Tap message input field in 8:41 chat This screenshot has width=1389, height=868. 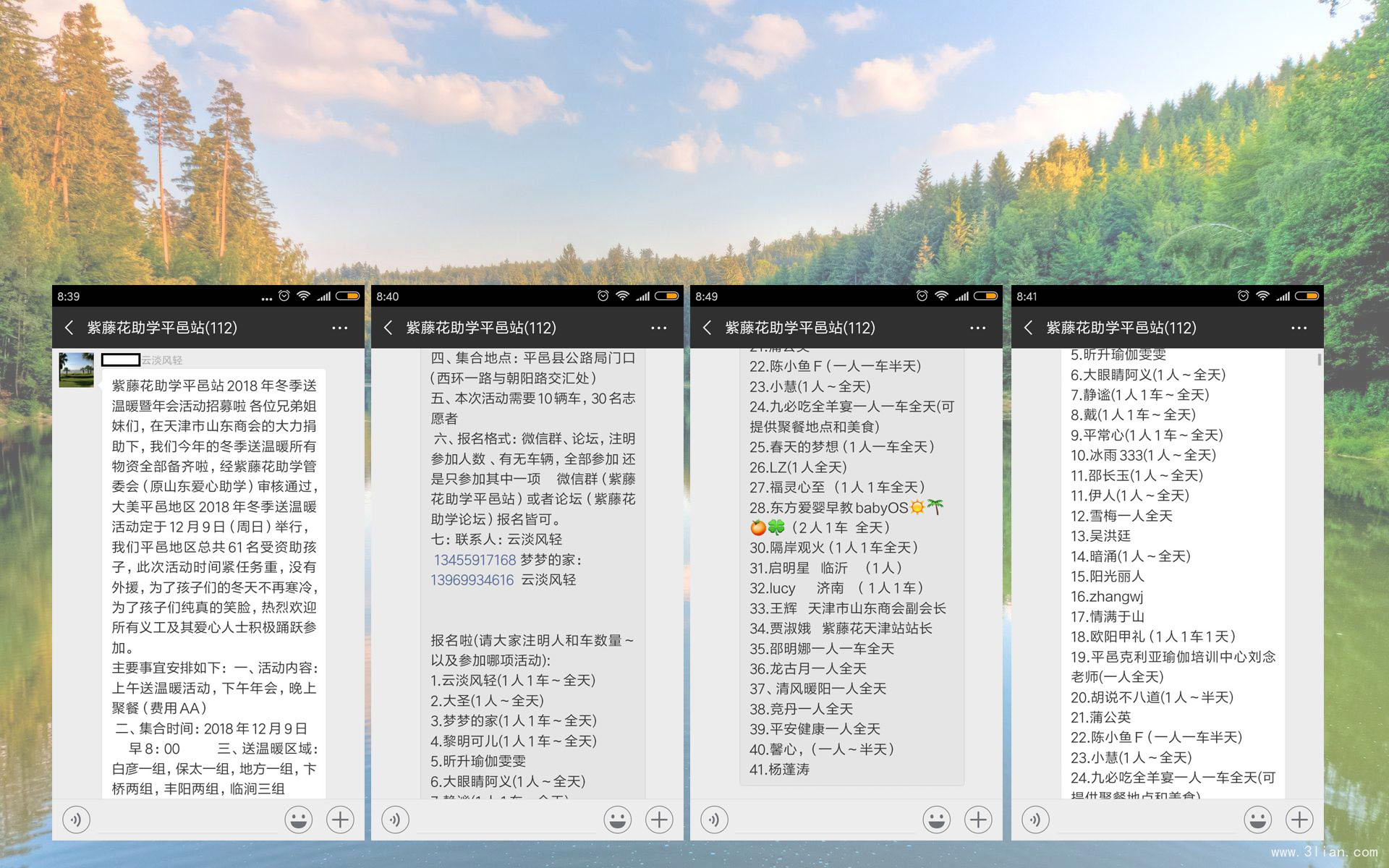(1147, 821)
